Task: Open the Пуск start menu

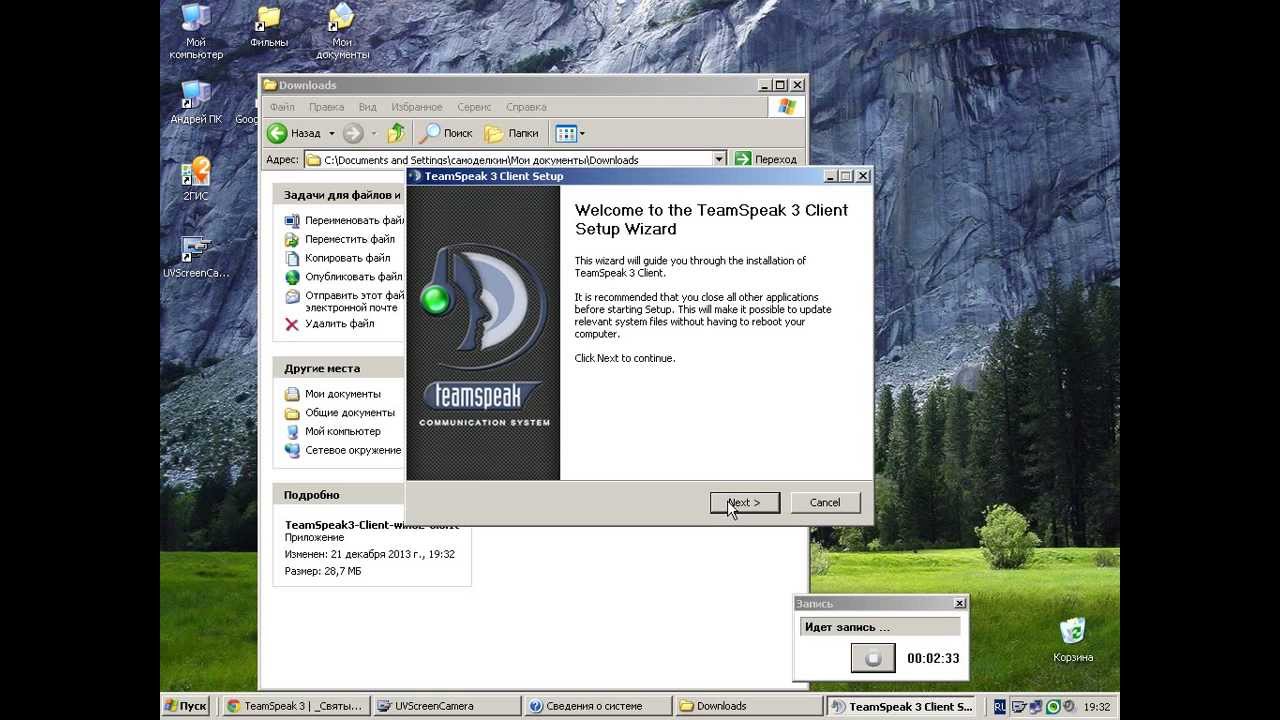Action: click(186, 706)
